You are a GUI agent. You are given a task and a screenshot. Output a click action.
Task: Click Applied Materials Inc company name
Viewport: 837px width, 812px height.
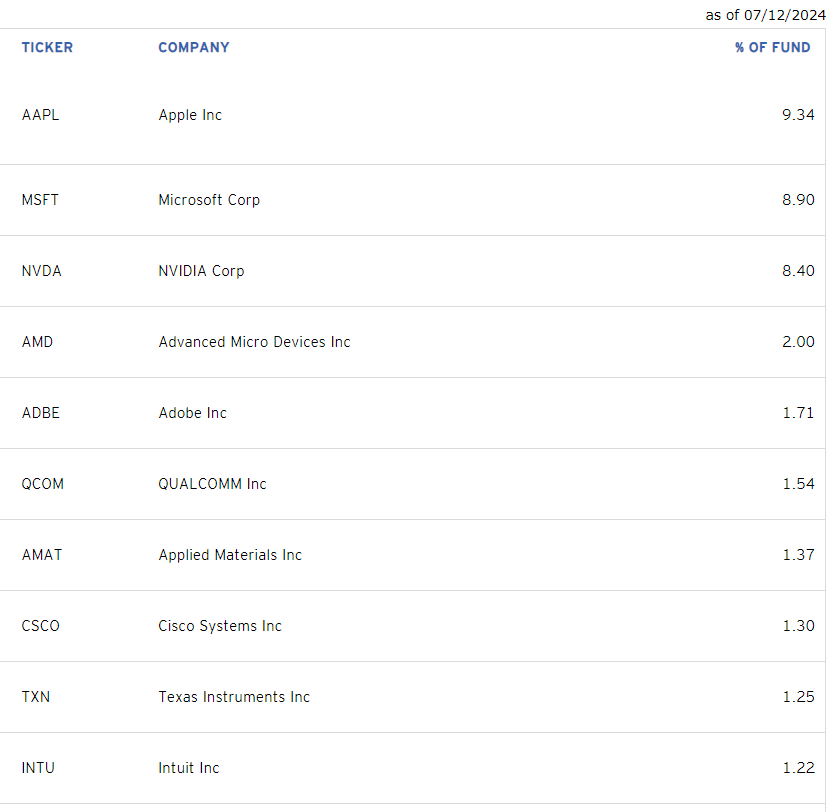pos(230,555)
